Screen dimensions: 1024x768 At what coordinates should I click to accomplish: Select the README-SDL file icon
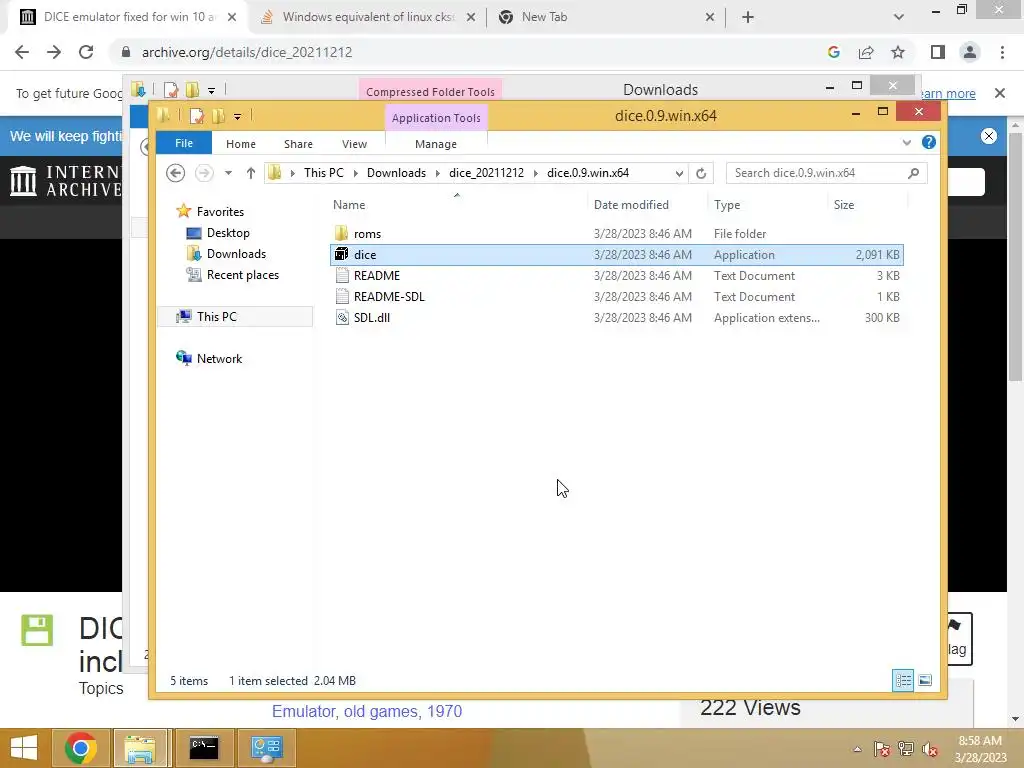(x=342, y=296)
